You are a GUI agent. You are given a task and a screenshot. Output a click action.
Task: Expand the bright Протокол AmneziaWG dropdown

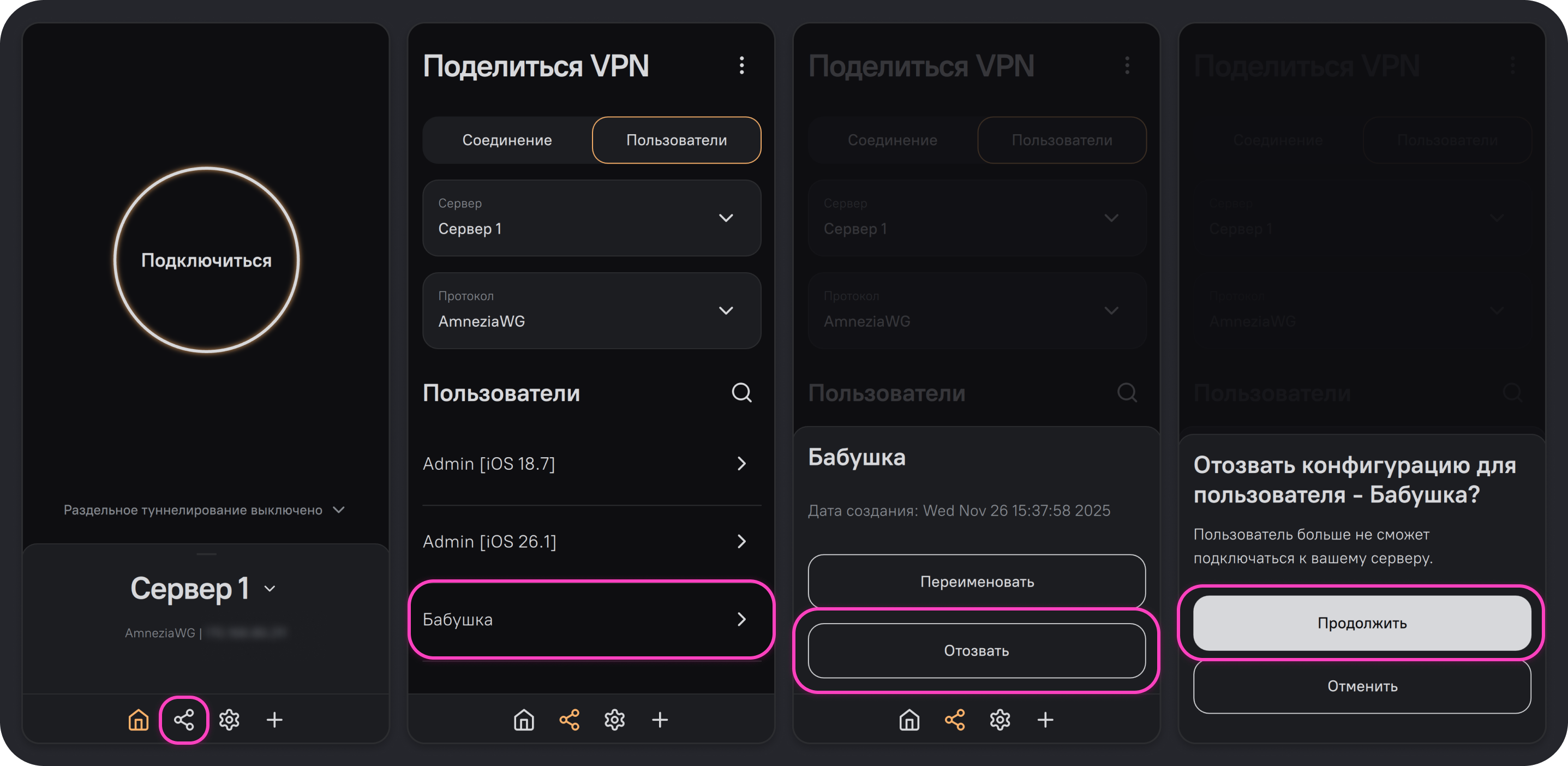(x=591, y=310)
